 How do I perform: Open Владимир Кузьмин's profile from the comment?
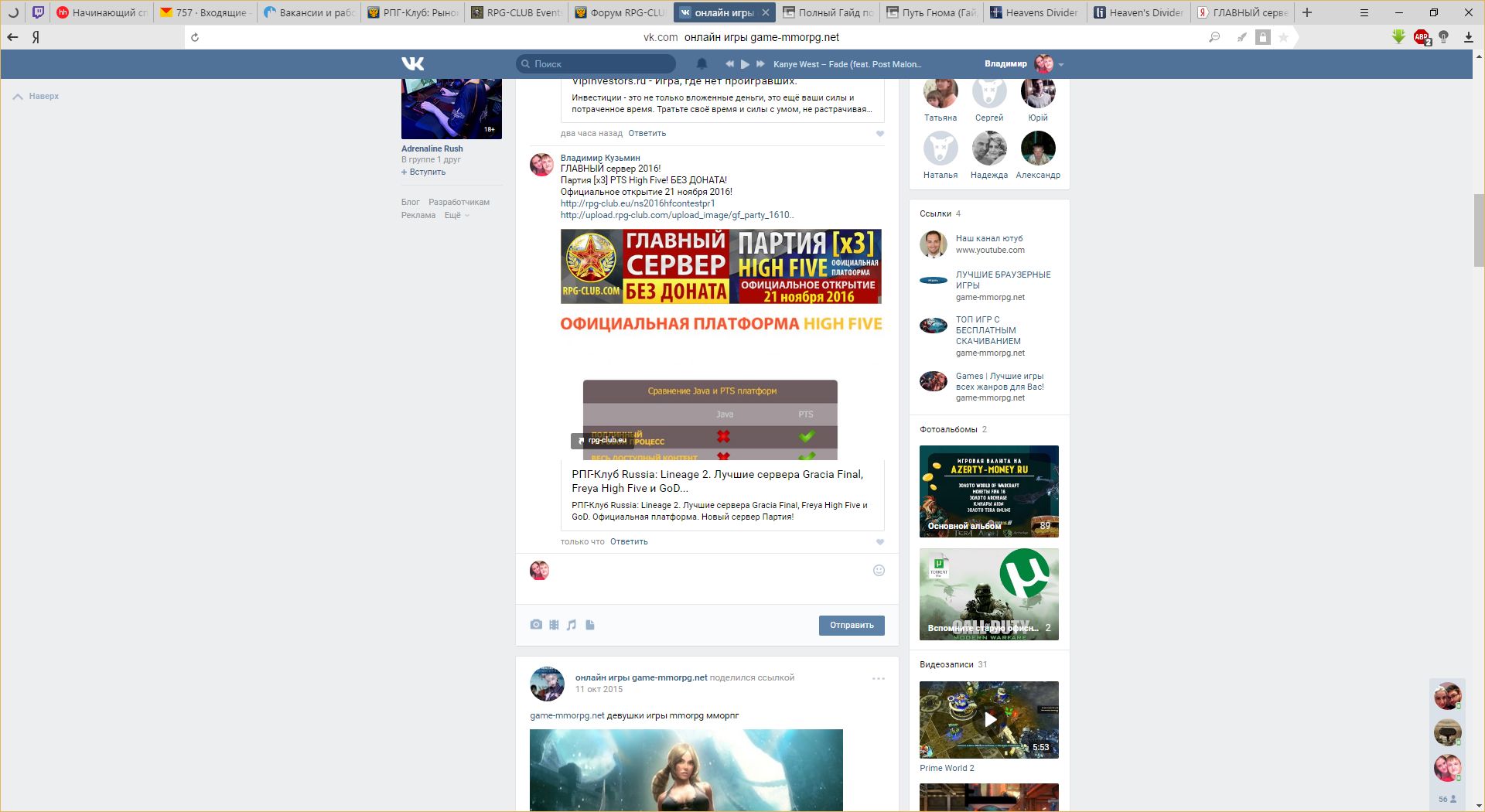click(600, 158)
